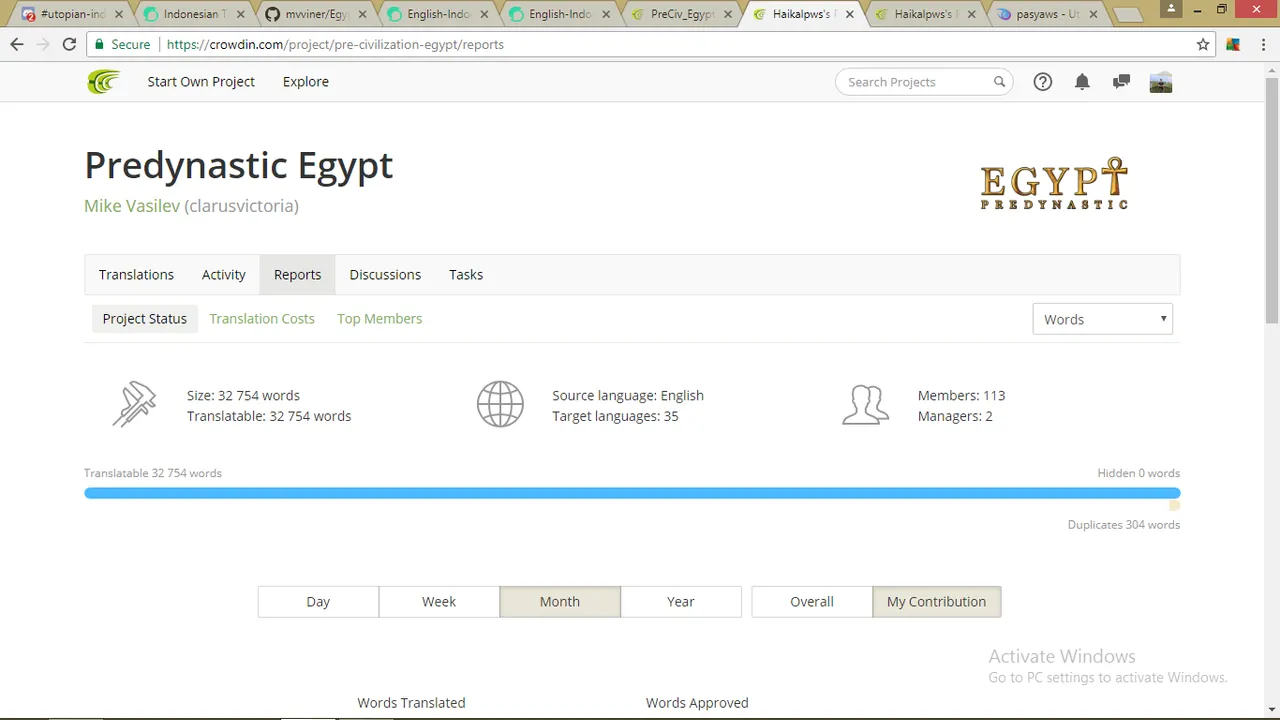The height and width of the screenshot is (720, 1280).
Task: Click the globe languages icon
Action: (x=500, y=405)
